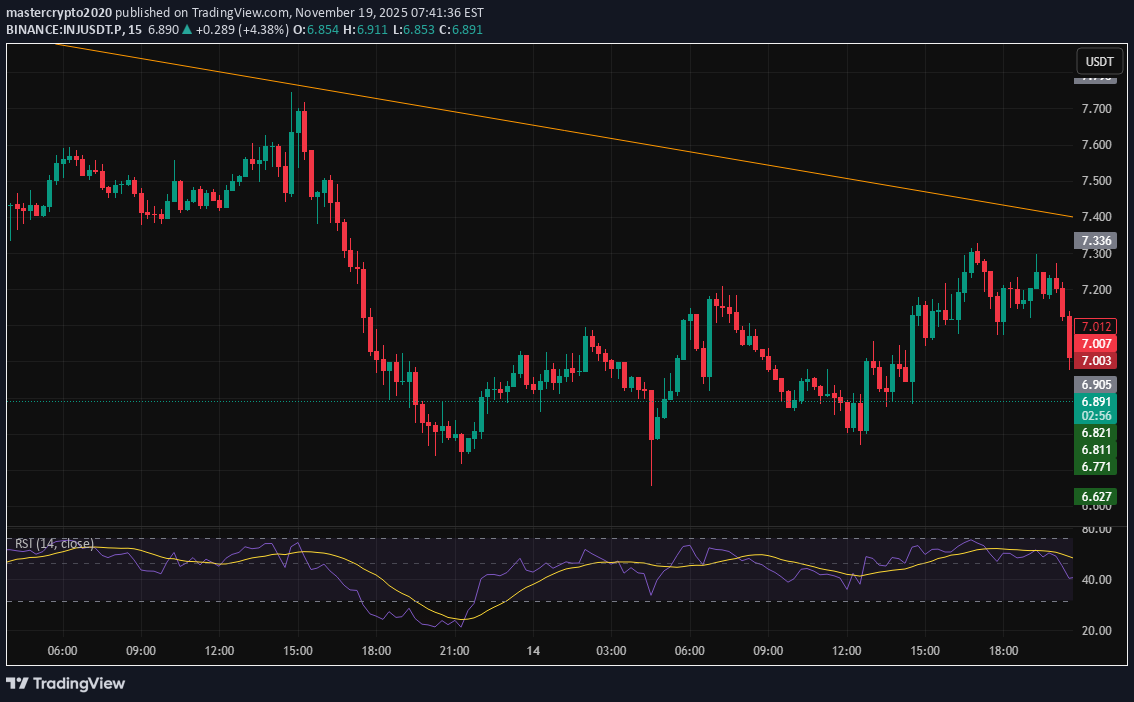Click the gray 7.336 price label

1095,241
